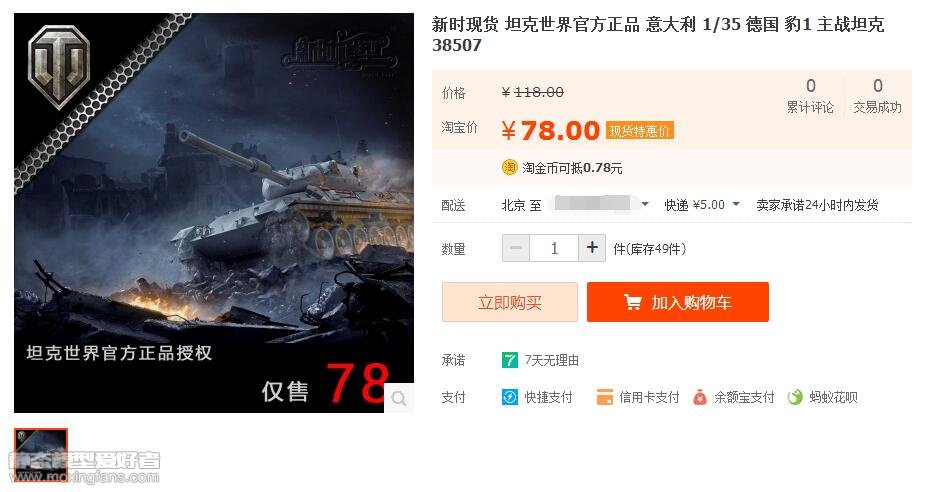This screenshot has width=929, height=492.
Task: Click the large tank product image
Action: point(214,213)
